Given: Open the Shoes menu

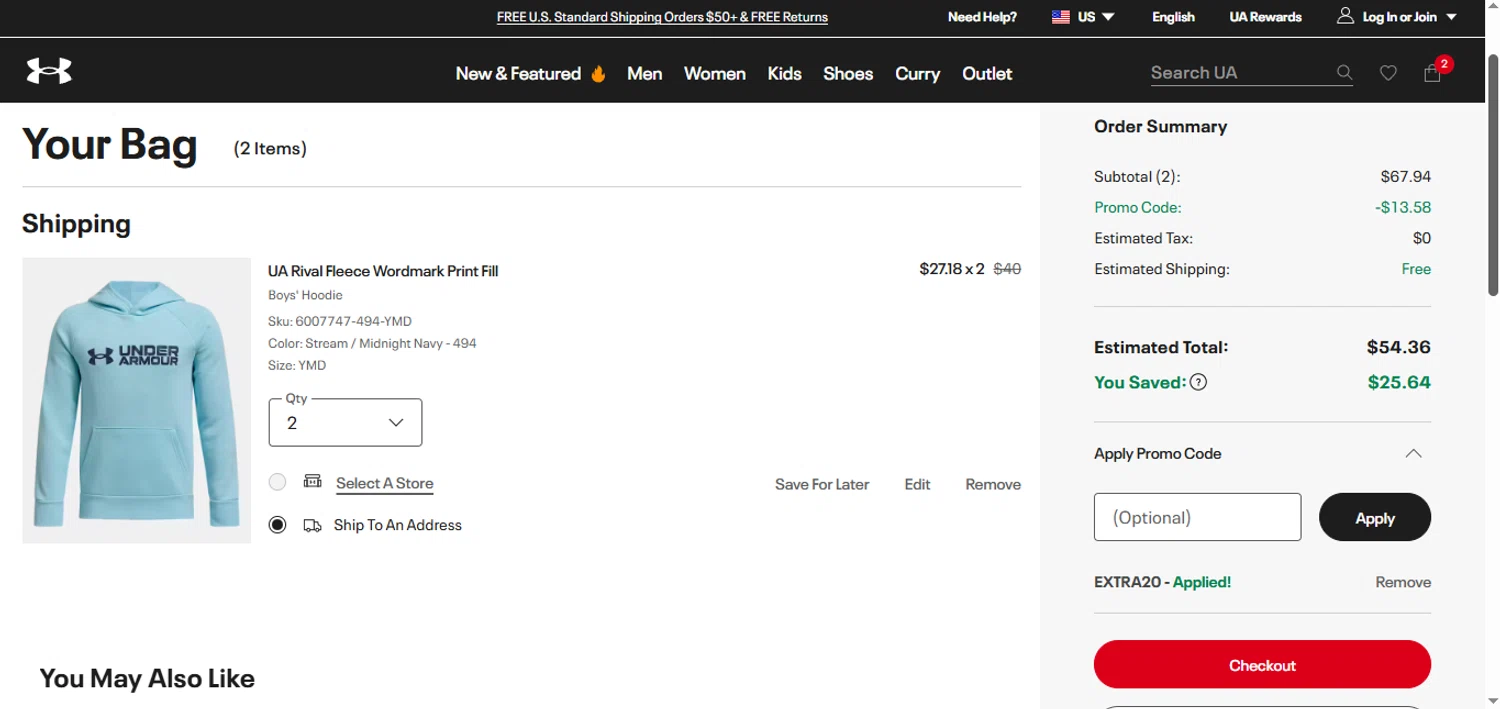Looking at the screenshot, I should coord(848,73).
